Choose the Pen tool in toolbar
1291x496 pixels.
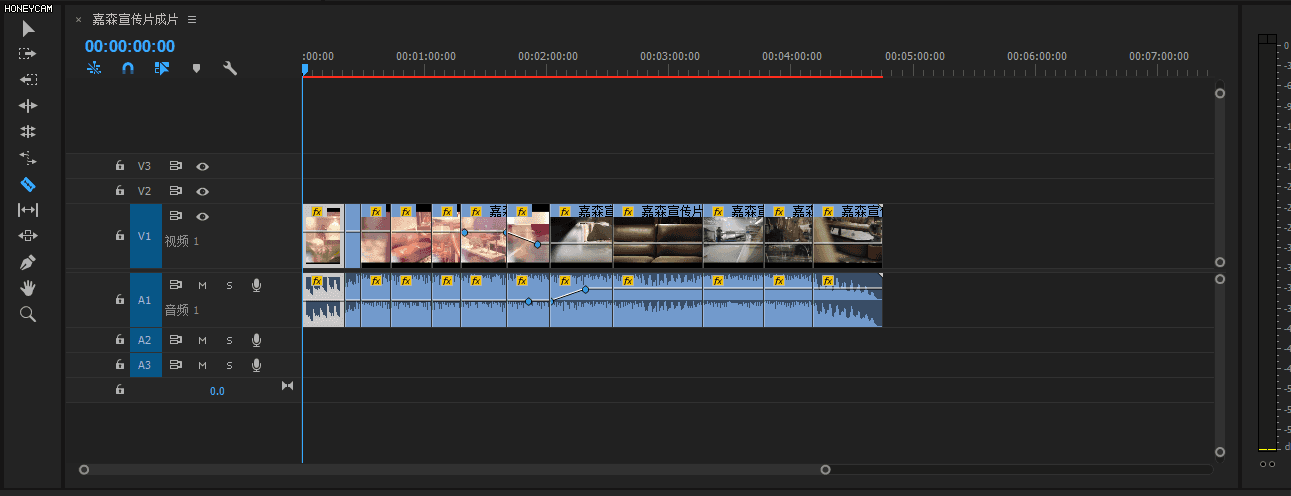point(28,262)
